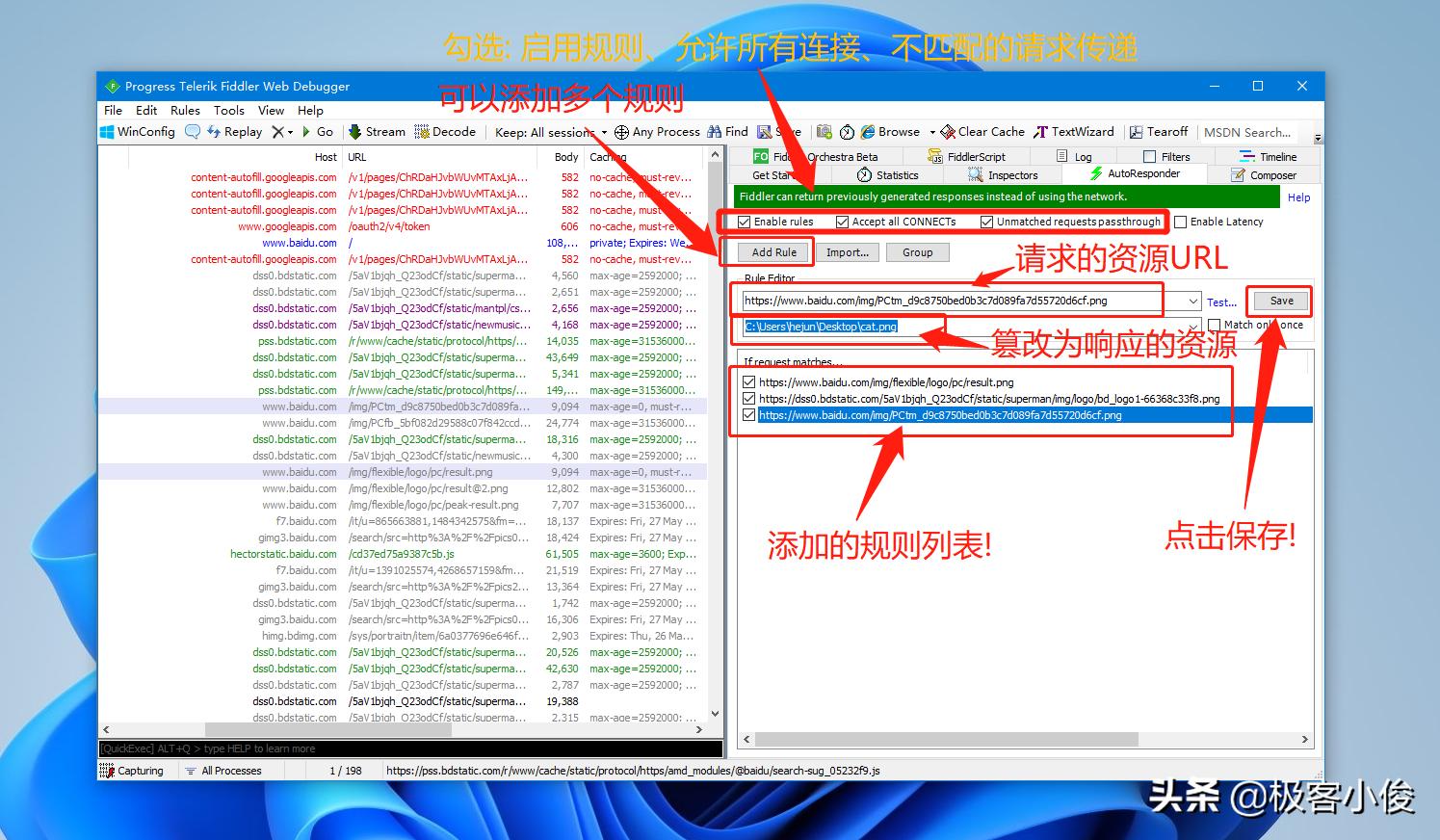Uncheck the flexible/logo/pc/result.png rule checkbox
The height and width of the screenshot is (840, 1440).
[749, 382]
